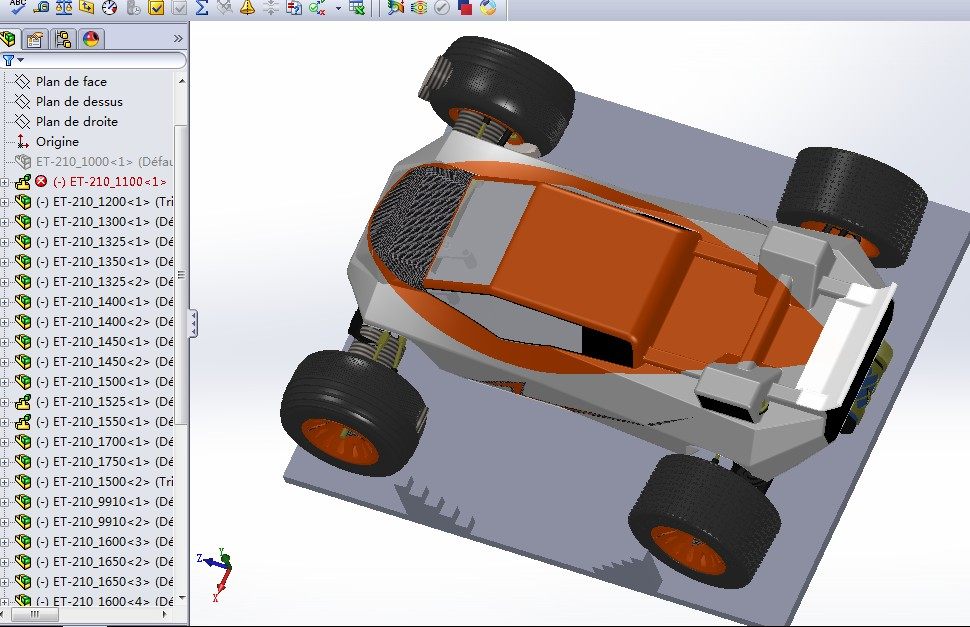Viewport: 970px width, 627px height.
Task: Open the DisplayManager color sphere tab
Action: click(x=91, y=40)
